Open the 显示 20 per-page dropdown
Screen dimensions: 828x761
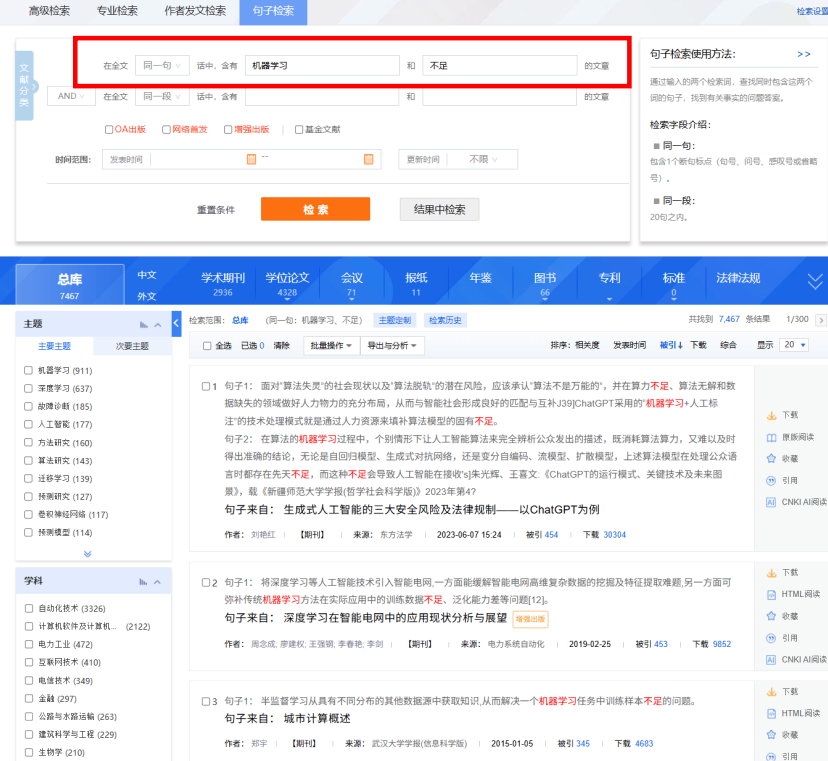tap(795, 345)
